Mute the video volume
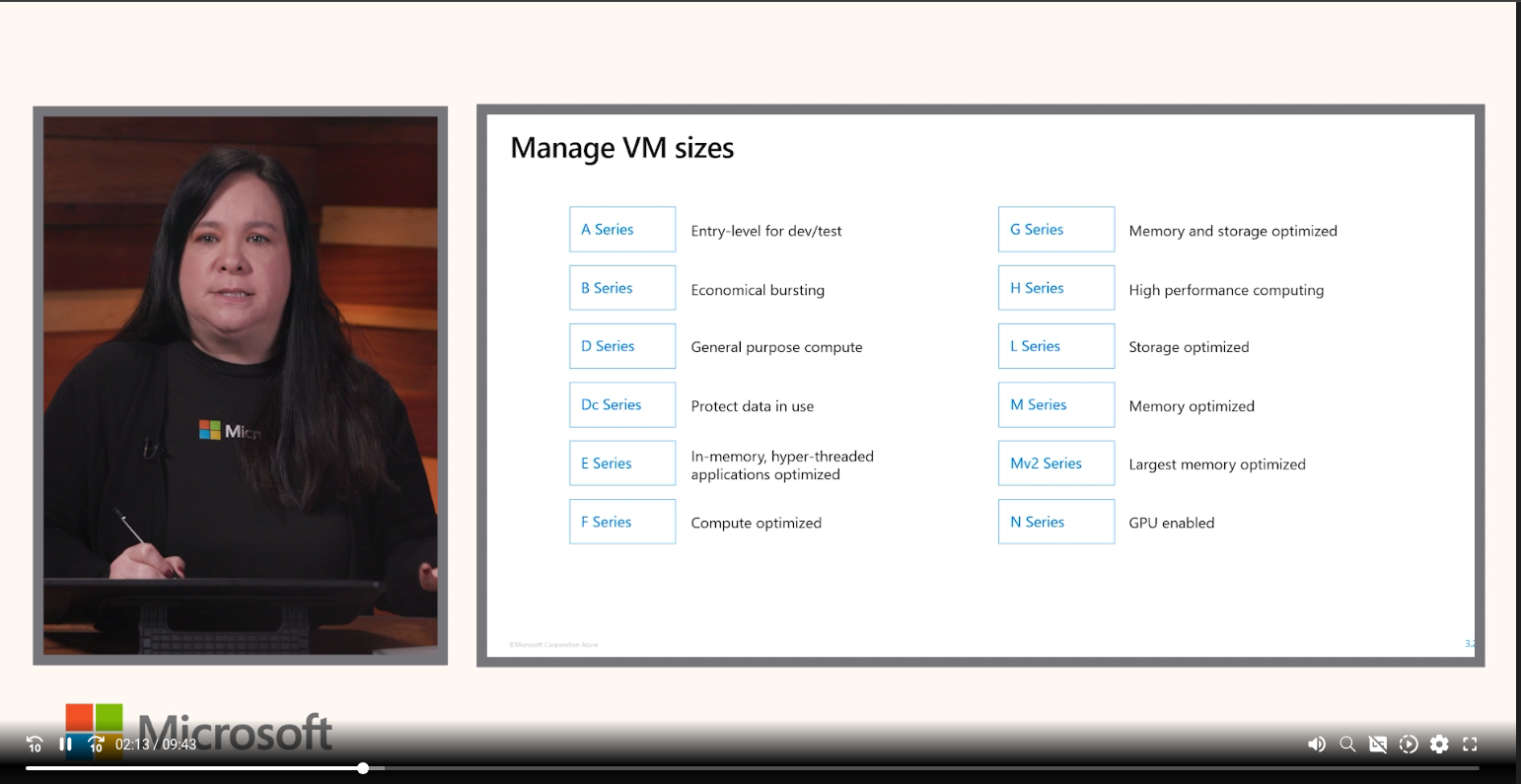This screenshot has height=784, width=1521. pyautogui.click(x=1317, y=745)
